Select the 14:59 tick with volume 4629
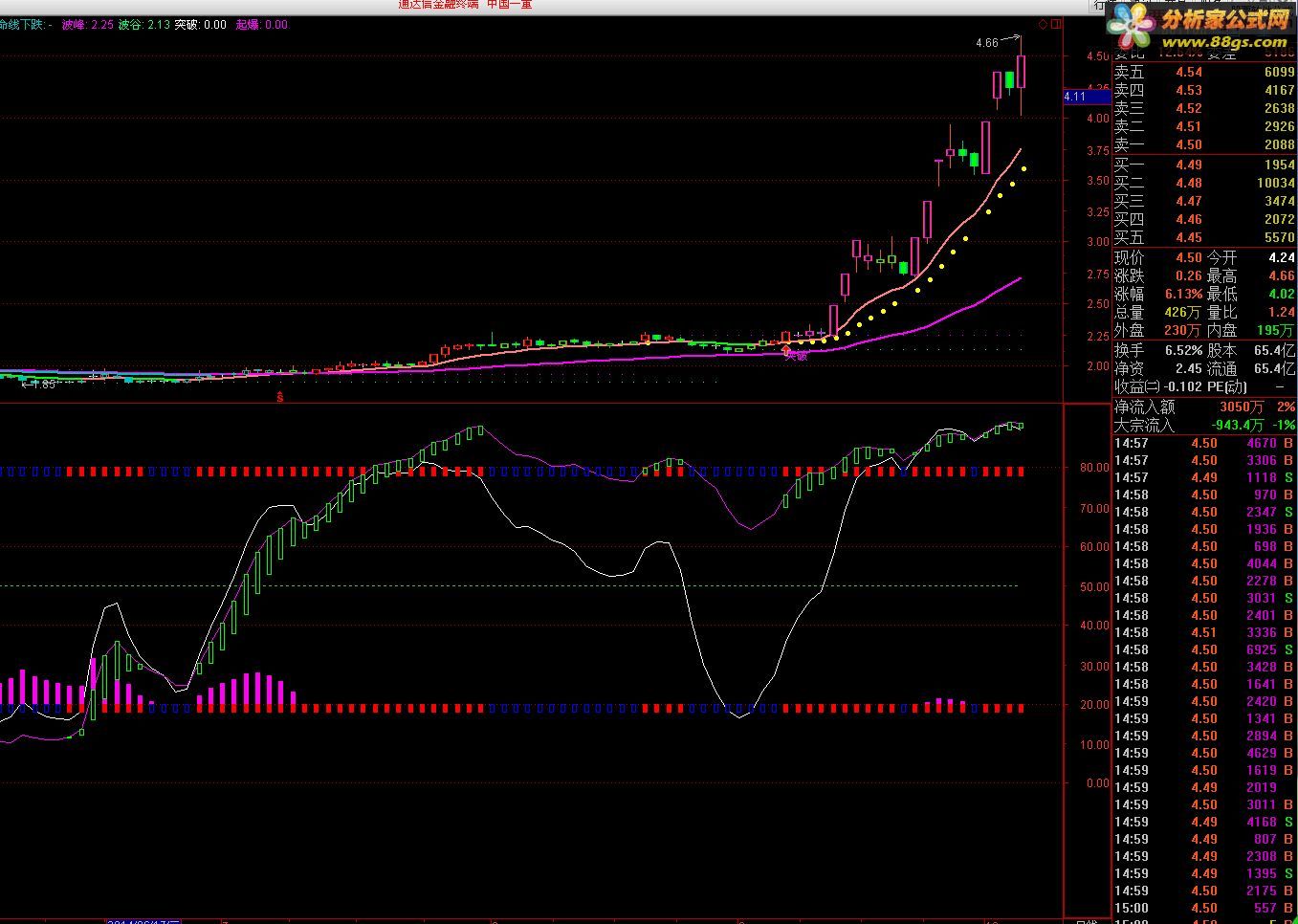Screen dimensions: 1298x924 (x=1204, y=753)
